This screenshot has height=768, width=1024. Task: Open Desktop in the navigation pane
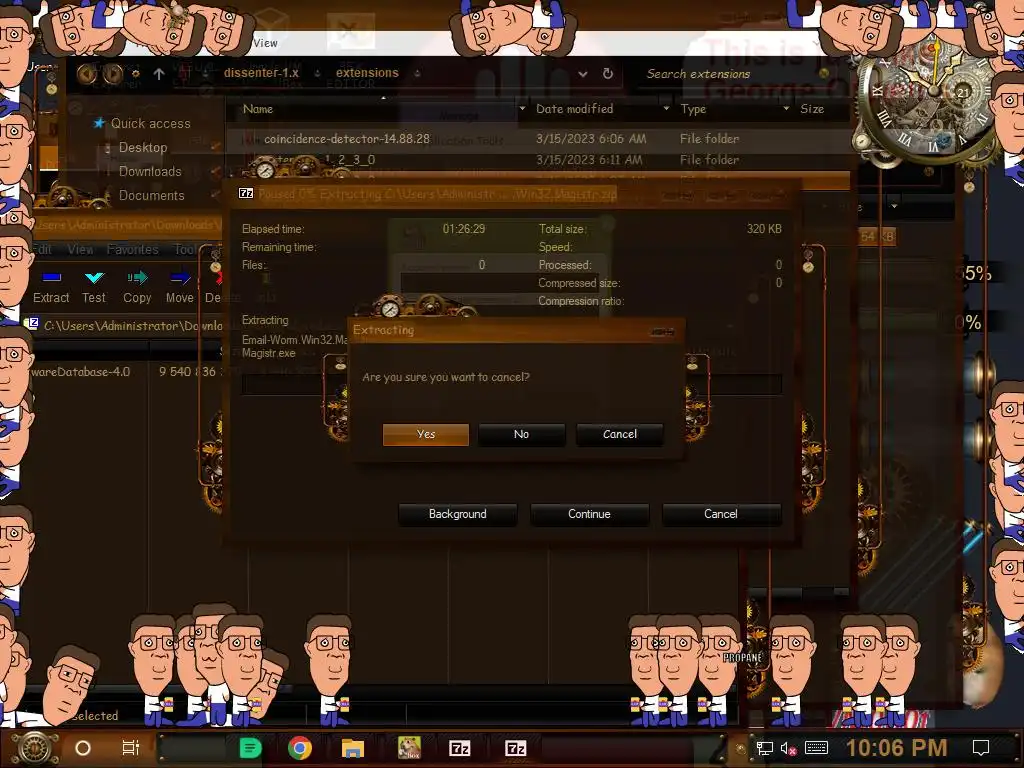[143, 148]
